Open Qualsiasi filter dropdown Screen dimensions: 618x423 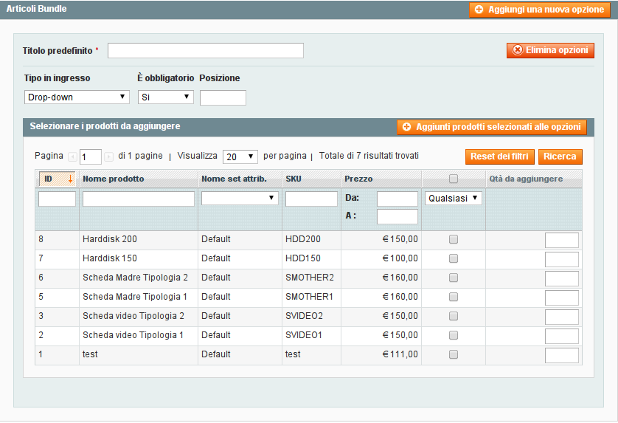coord(453,198)
